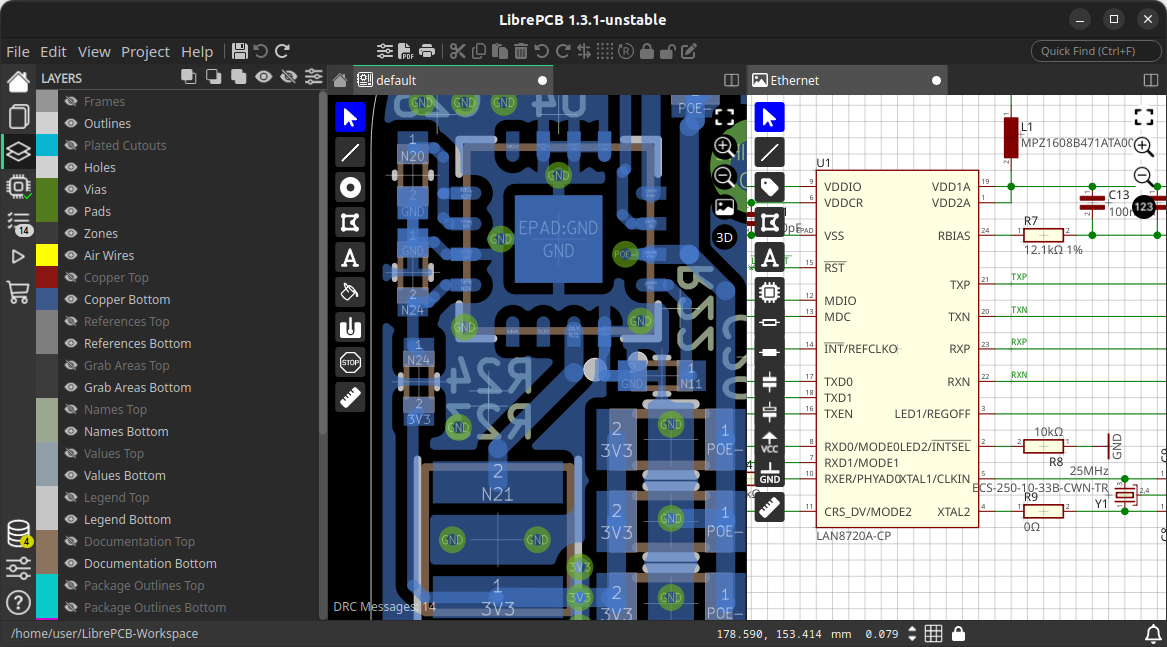Select the schematic add component chip tool
The image size is (1167, 647).
click(769, 292)
